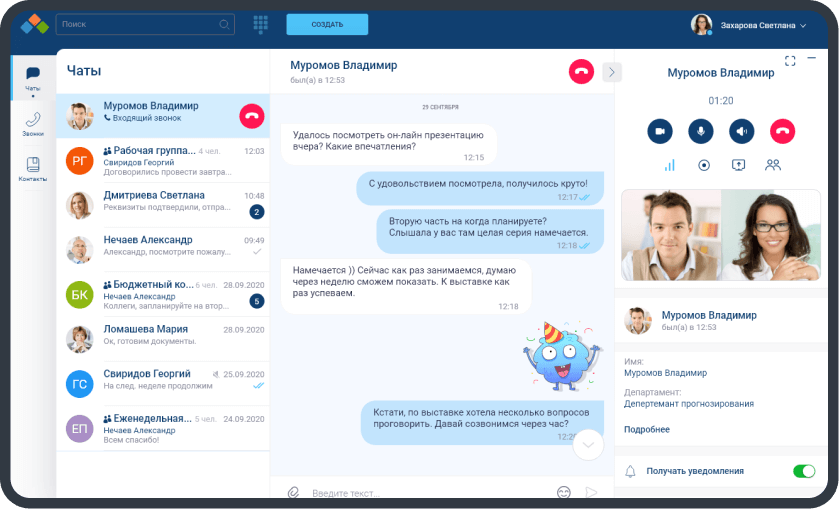839x509 pixels.
Task: Mute the microphone in call panel
Action: coord(700,130)
